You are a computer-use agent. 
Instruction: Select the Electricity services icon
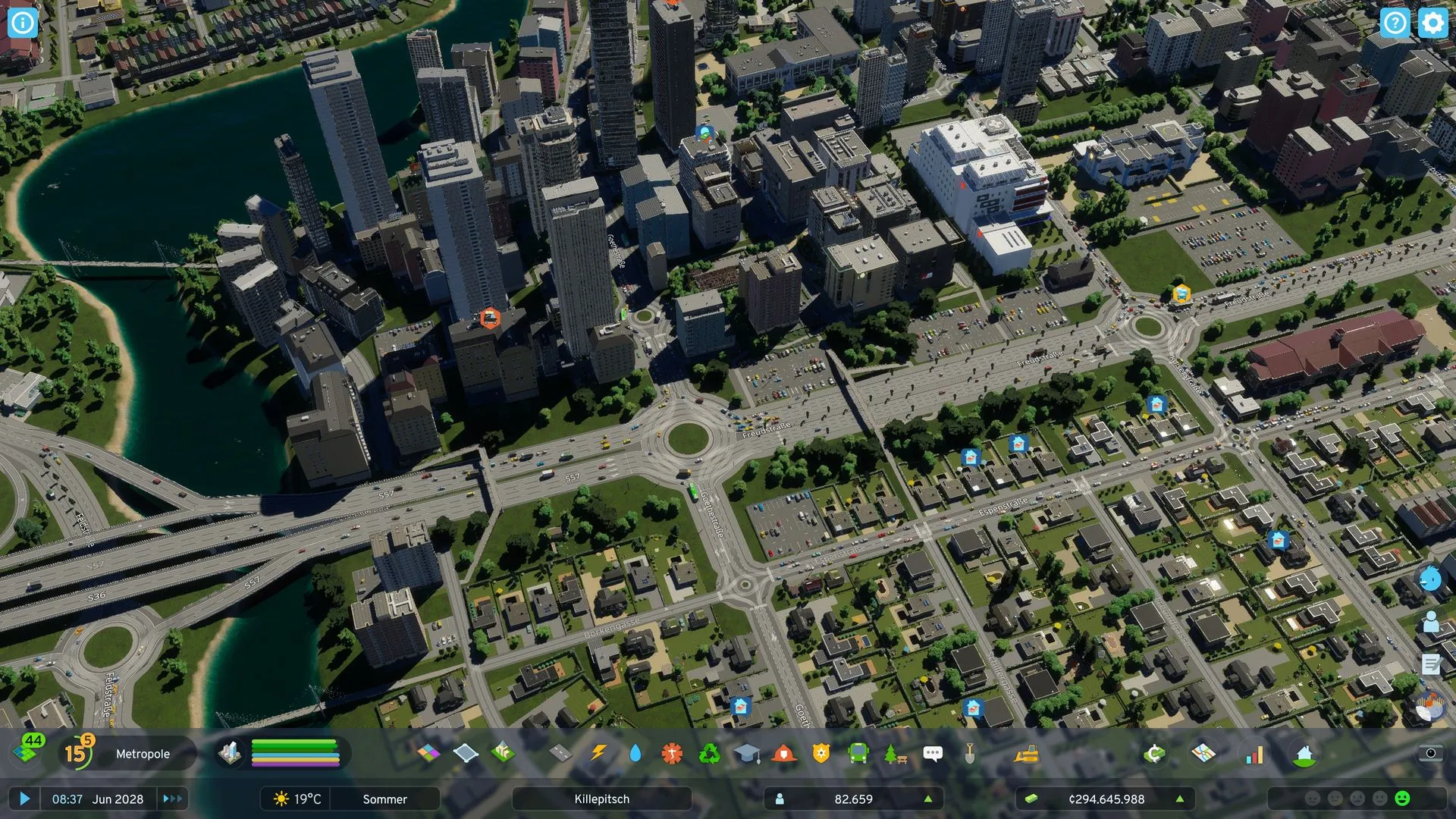point(598,754)
